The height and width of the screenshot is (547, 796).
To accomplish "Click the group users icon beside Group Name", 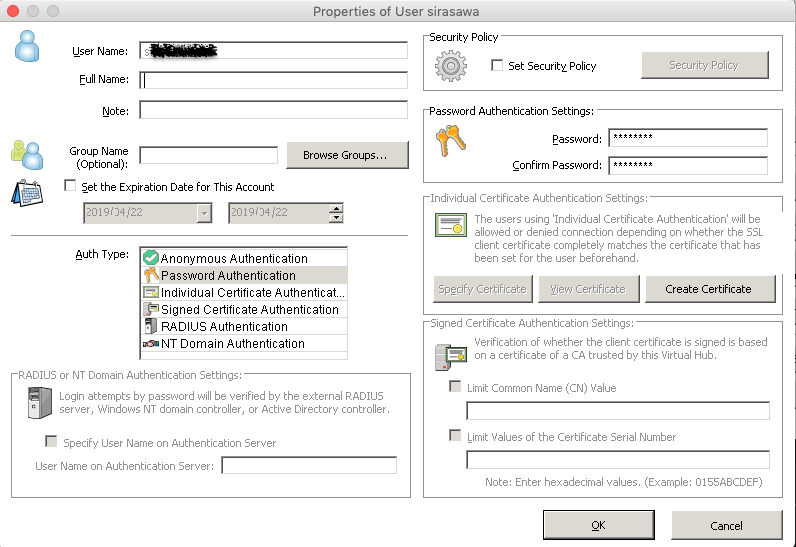I will [x=27, y=153].
